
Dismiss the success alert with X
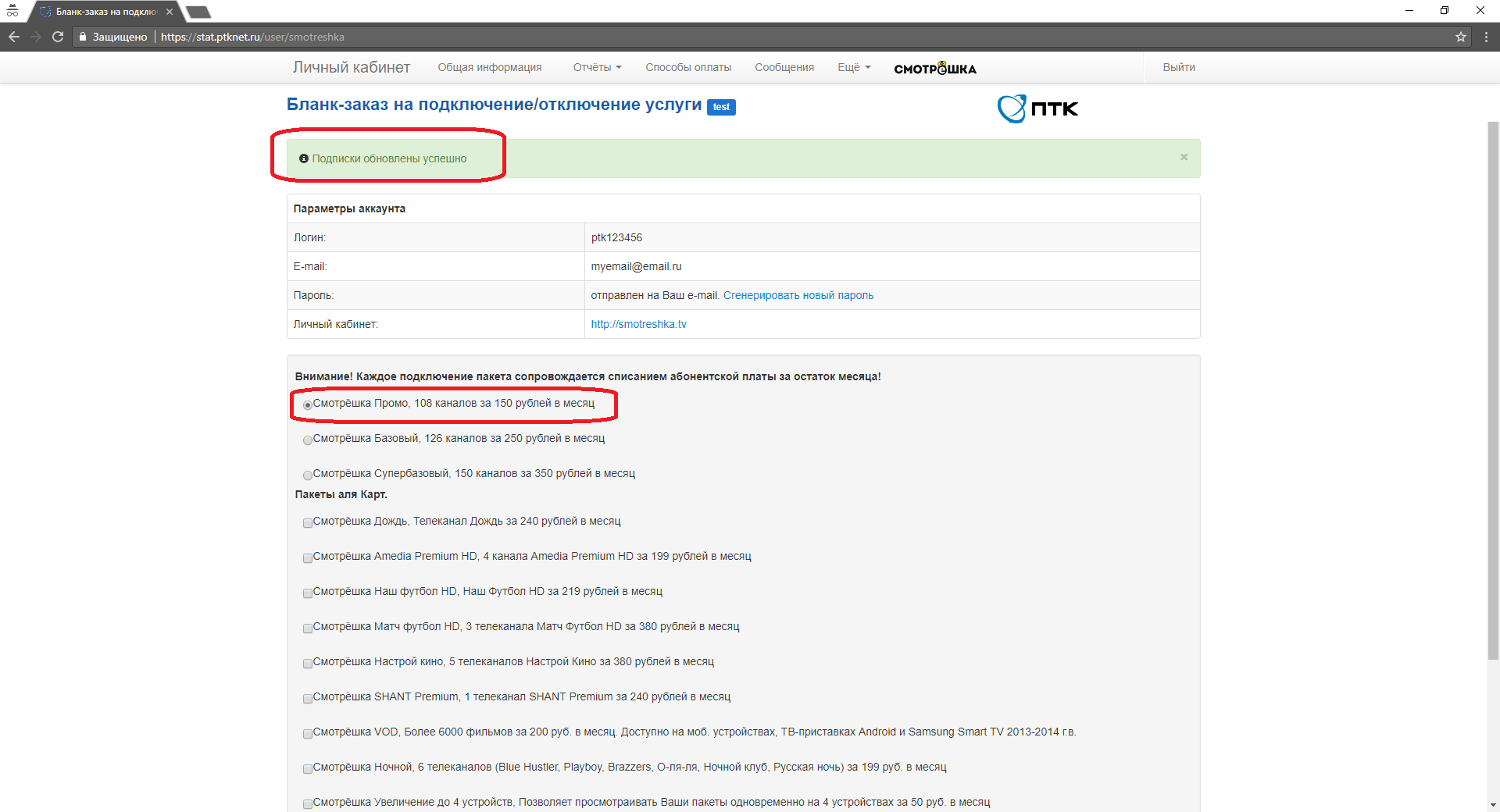click(1184, 157)
